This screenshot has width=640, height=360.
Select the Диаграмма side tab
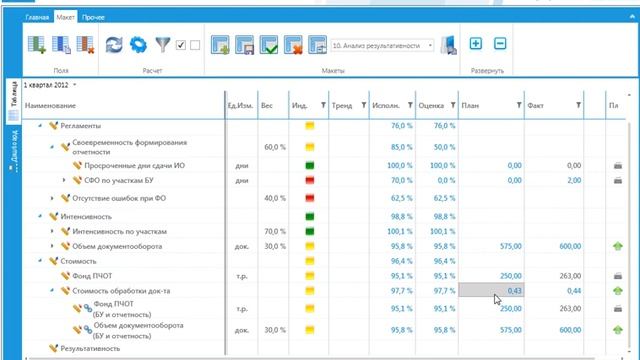coord(13,150)
